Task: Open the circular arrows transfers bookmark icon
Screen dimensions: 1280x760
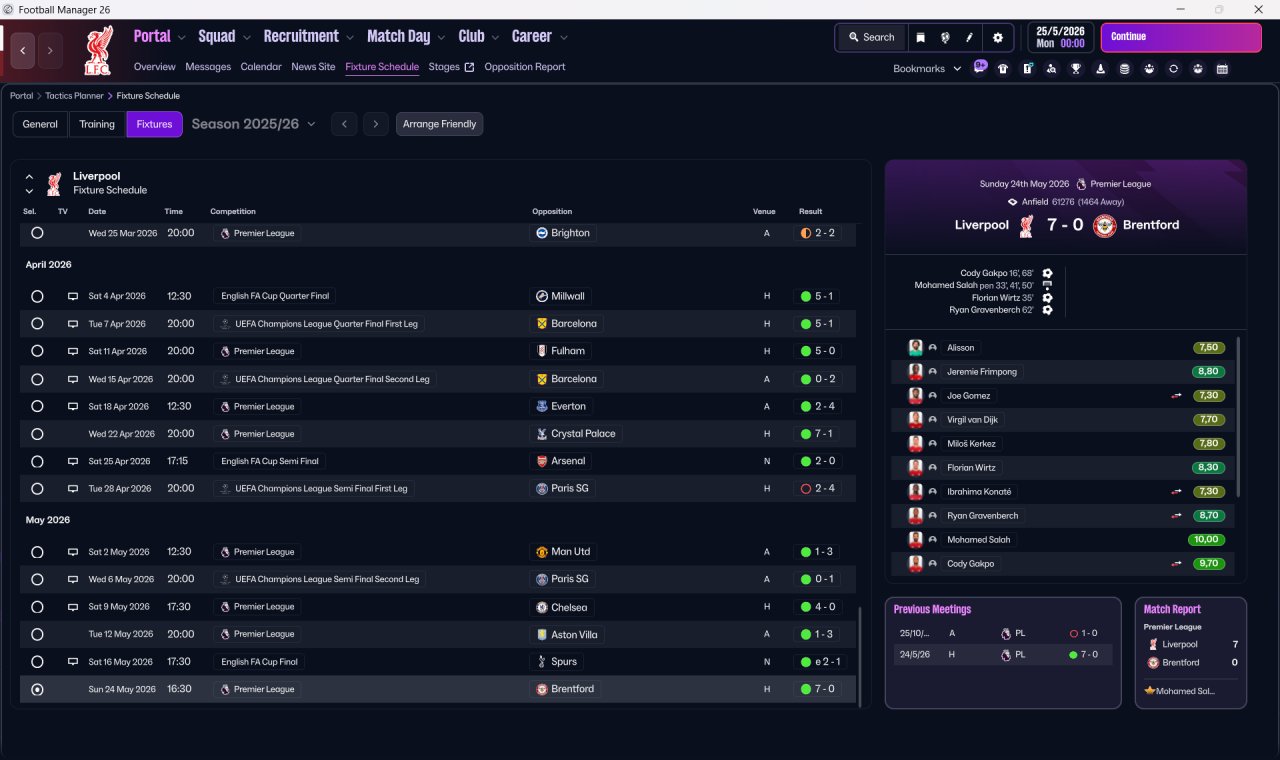Action: [x=1173, y=69]
